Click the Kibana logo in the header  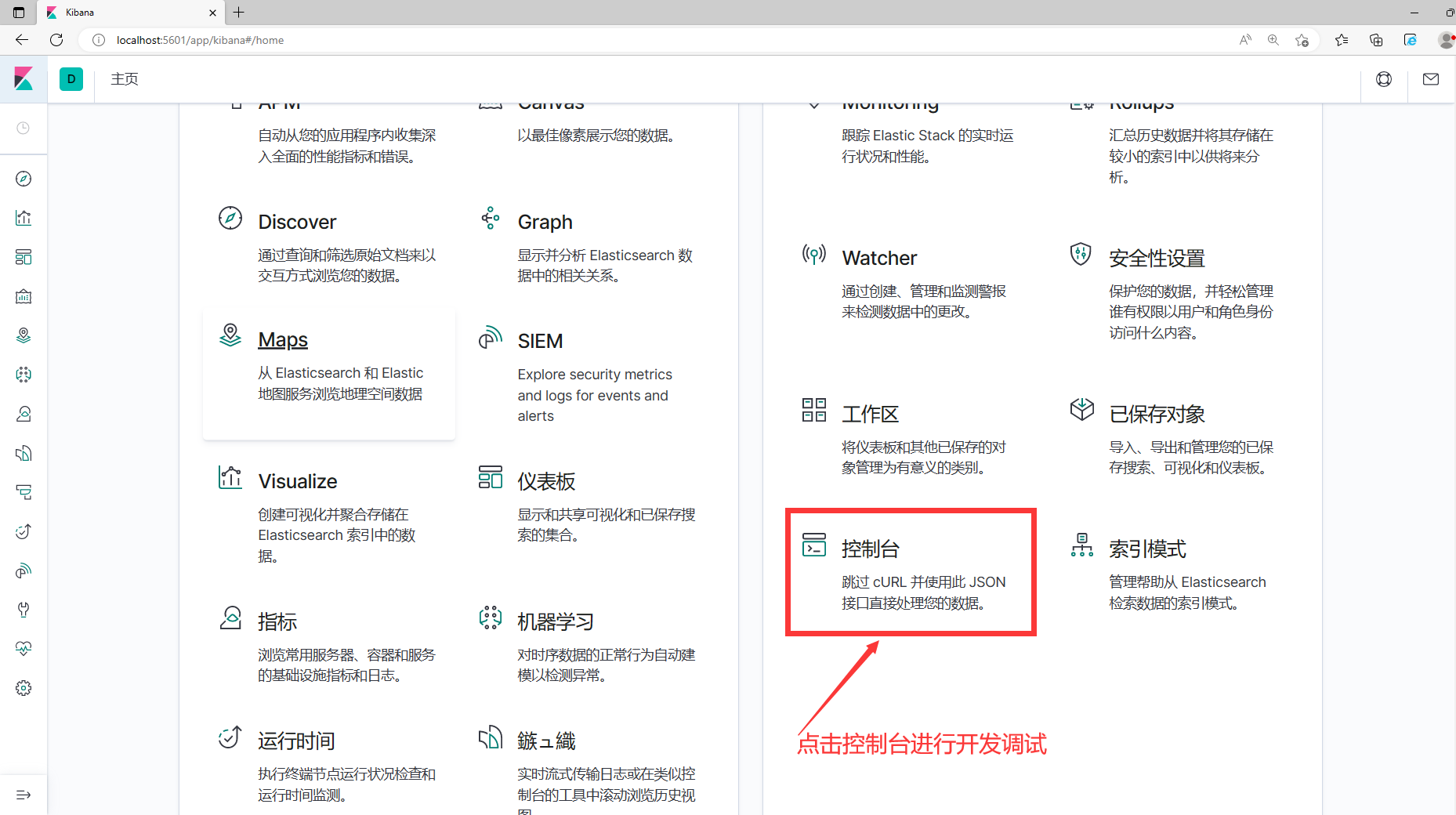click(x=24, y=78)
